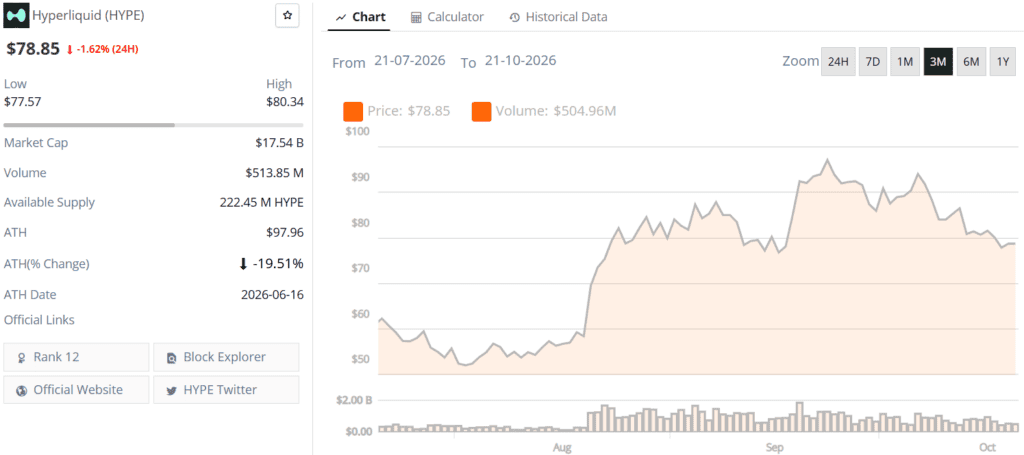1024x455 pixels.
Task: Click the Market Cap value $17.54 B
Action: tap(280, 142)
